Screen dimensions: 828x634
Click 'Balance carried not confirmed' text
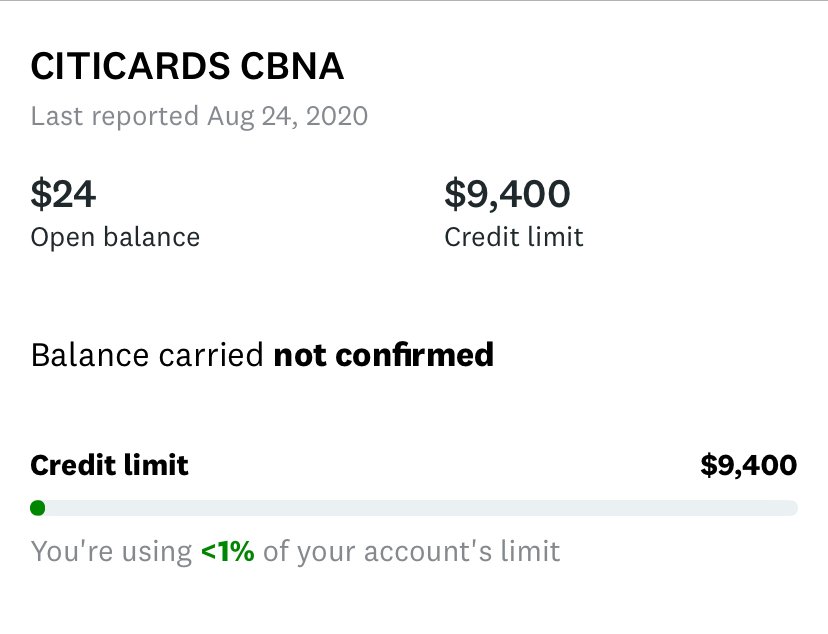(262, 354)
